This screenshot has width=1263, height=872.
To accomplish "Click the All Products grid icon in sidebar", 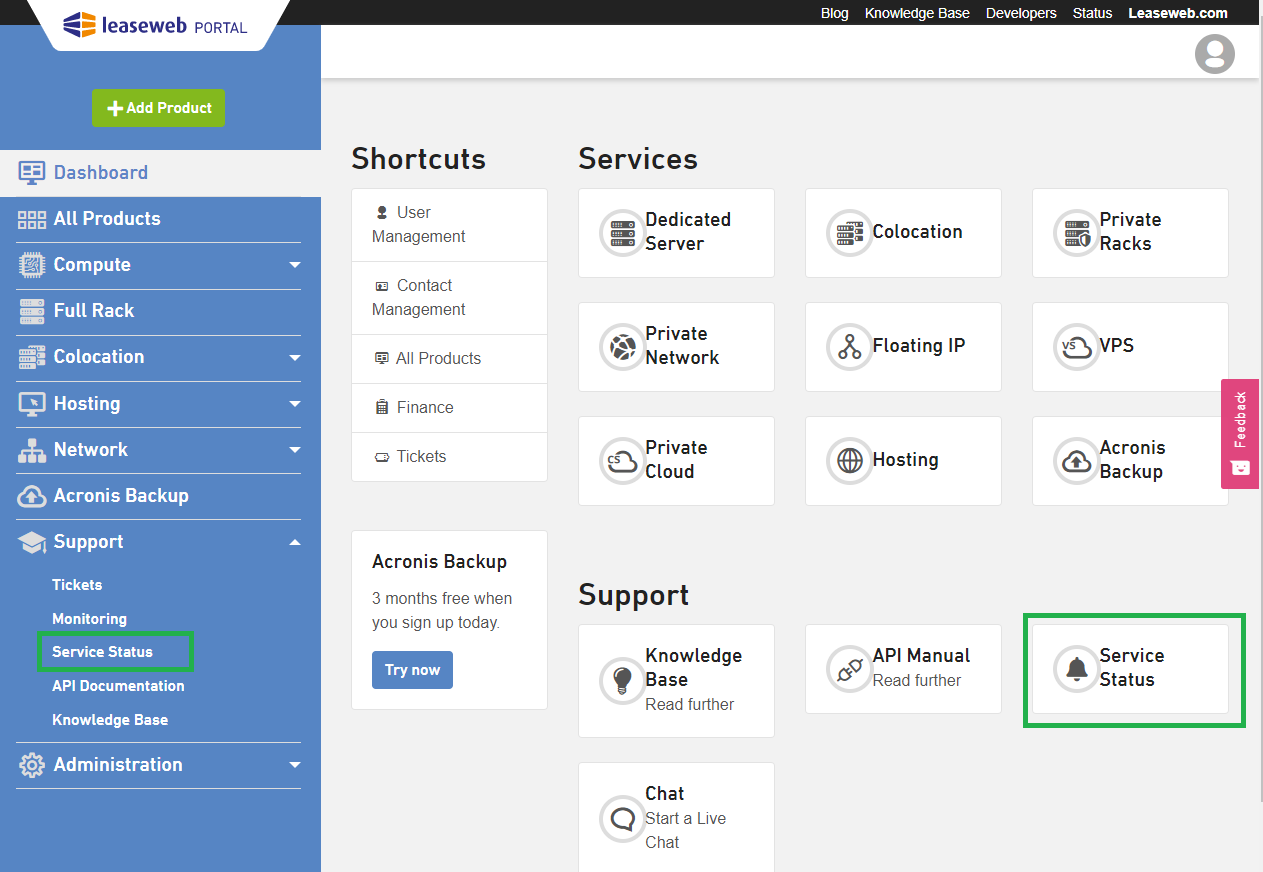I will coord(32,219).
